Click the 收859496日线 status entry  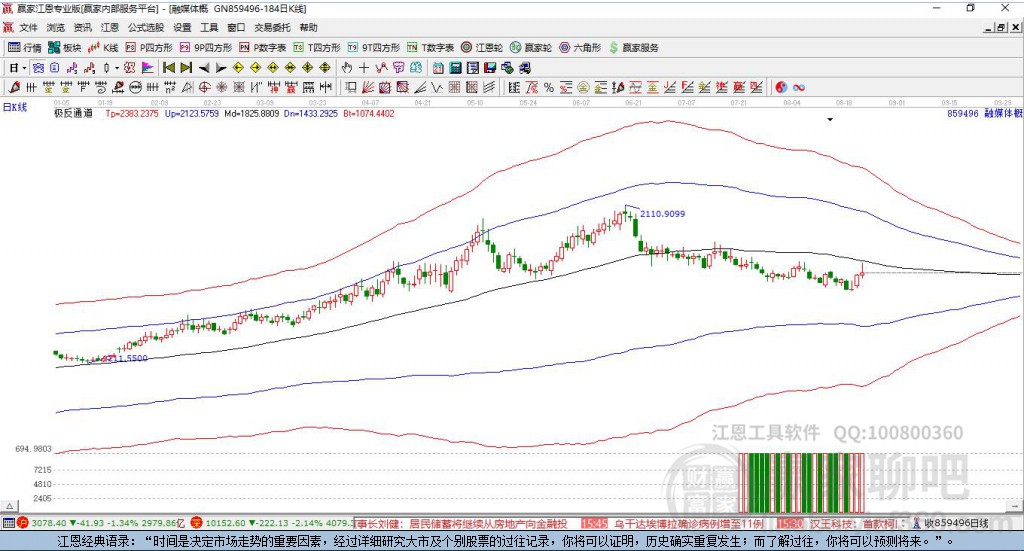pos(956,523)
